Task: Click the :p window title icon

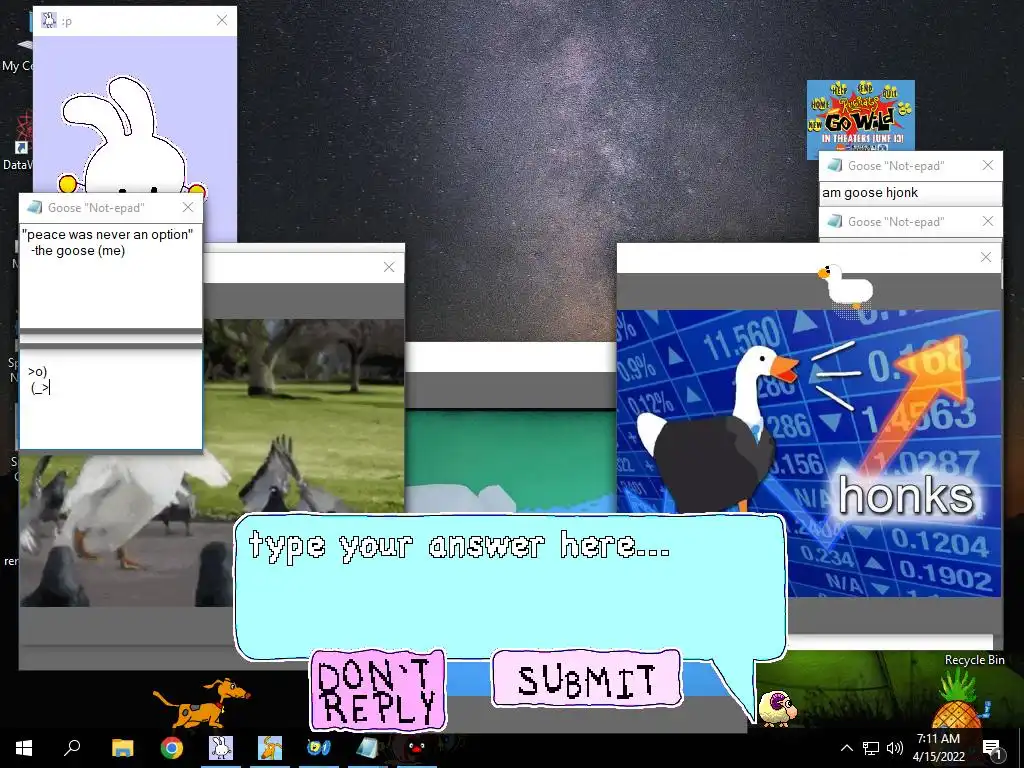Action: [x=49, y=20]
